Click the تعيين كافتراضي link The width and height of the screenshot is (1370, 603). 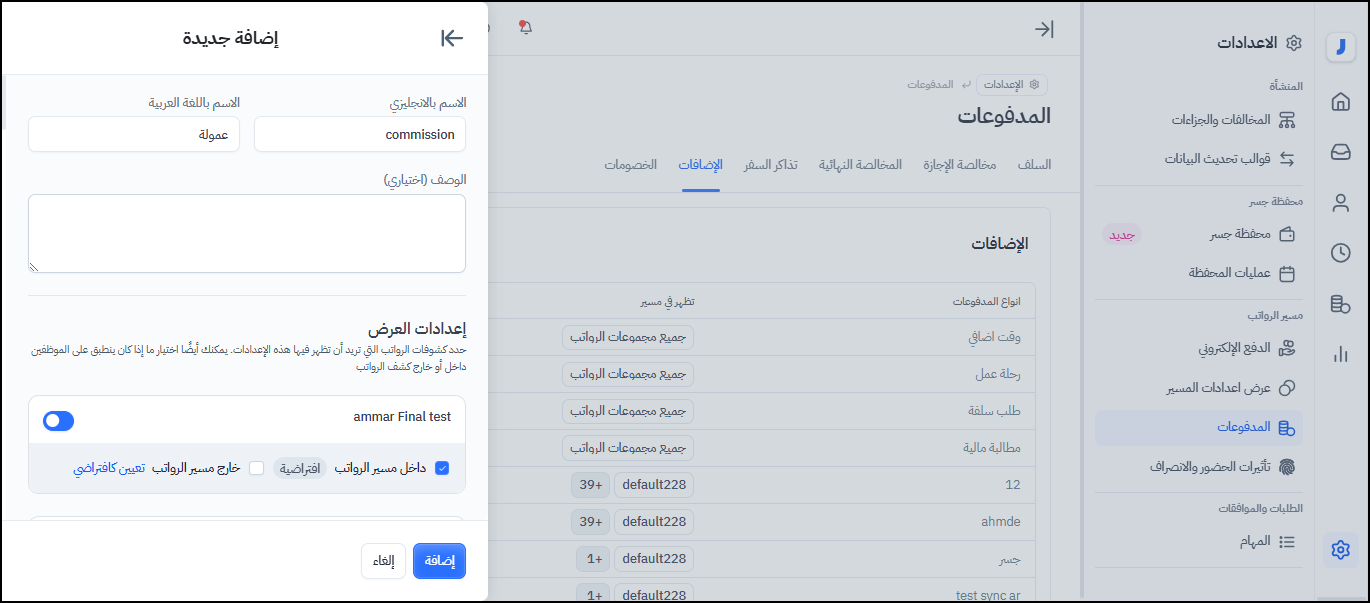pyautogui.click(x=109, y=468)
